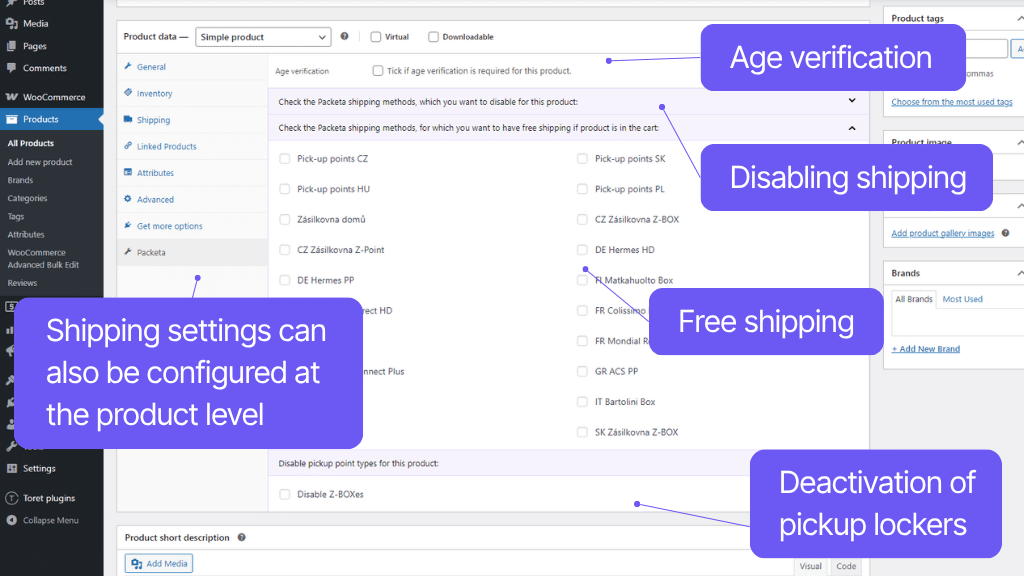This screenshot has width=1024, height=576.
Task: Check Pick-up points SK
Action: pos(583,159)
